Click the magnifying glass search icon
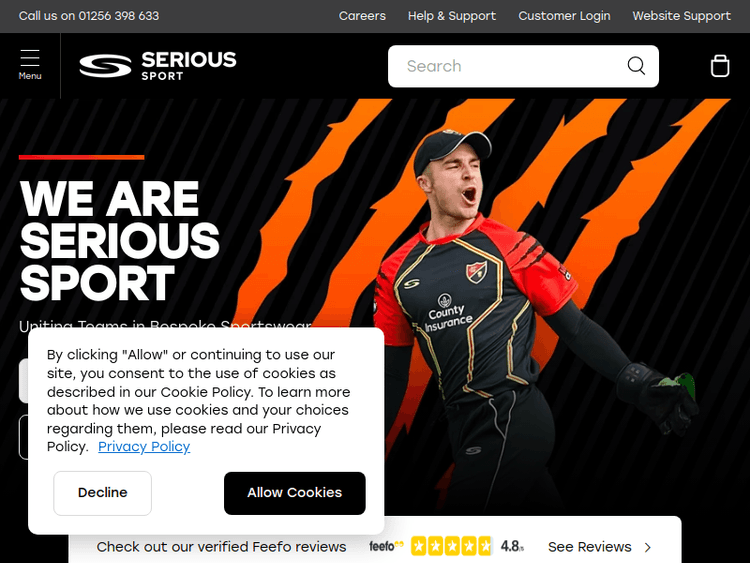The height and width of the screenshot is (563, 750). (x=636, y=66)
